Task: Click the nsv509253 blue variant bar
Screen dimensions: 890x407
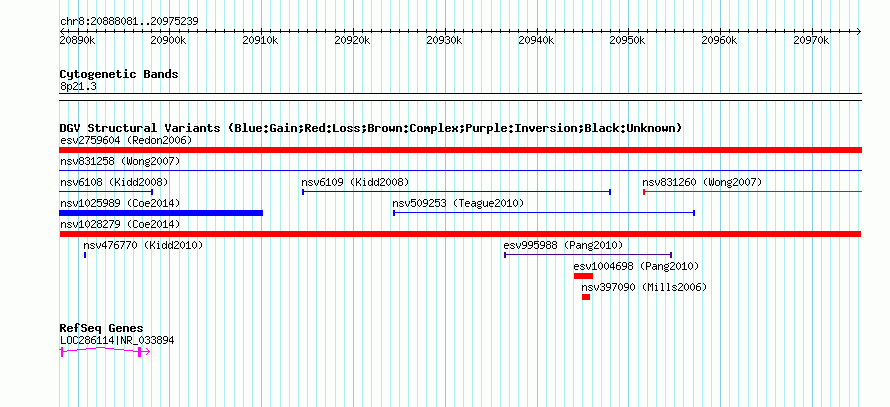Action: [x=544, y=213]
